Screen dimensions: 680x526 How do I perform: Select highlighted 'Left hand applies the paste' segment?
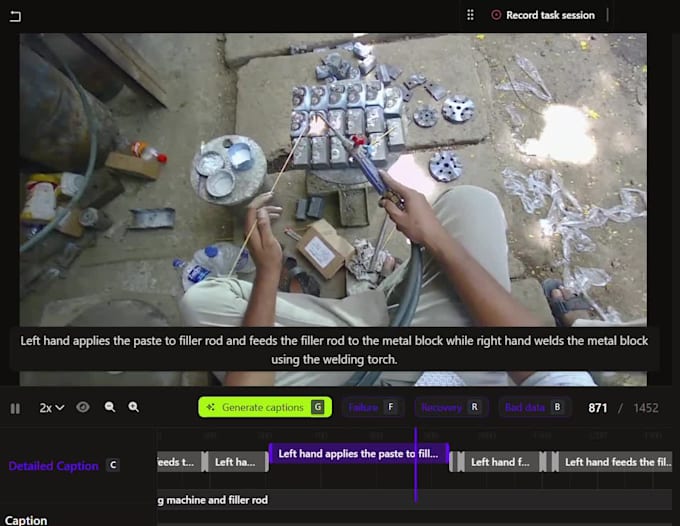click(x=359, y=454)
